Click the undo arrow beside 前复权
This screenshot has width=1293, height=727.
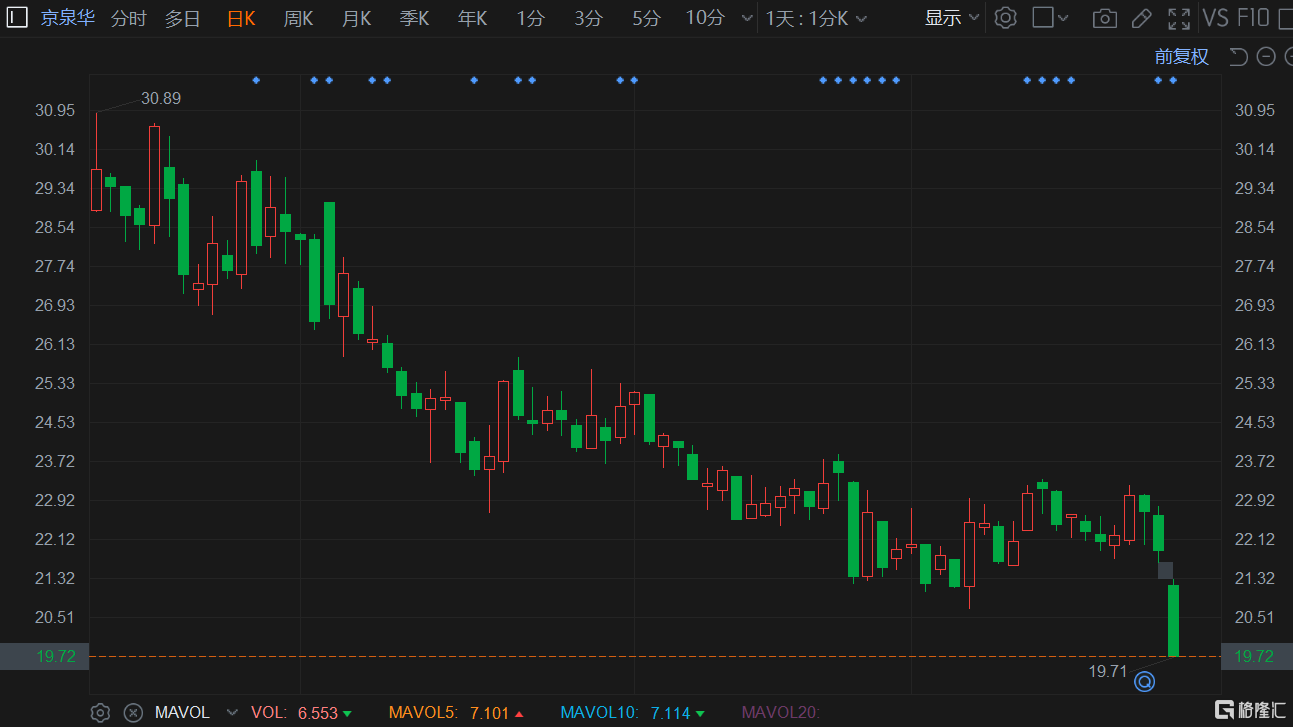[1238, 57]
